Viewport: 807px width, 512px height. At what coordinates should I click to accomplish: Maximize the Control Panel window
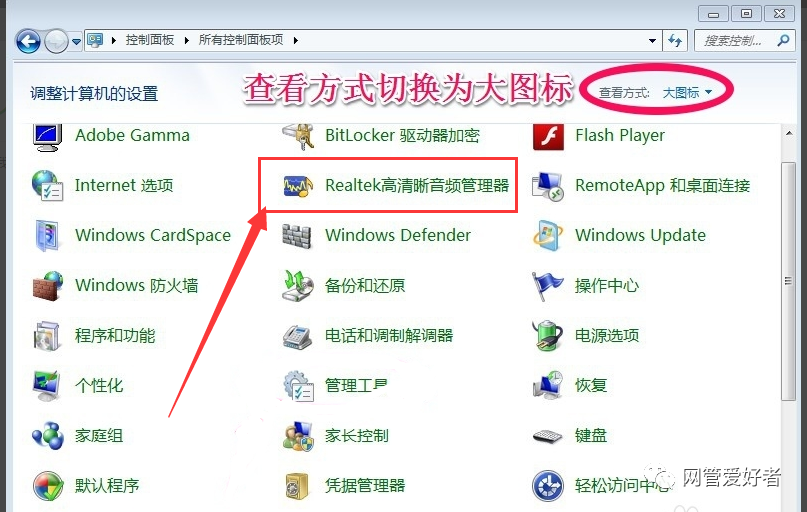(x=746, y=14)
